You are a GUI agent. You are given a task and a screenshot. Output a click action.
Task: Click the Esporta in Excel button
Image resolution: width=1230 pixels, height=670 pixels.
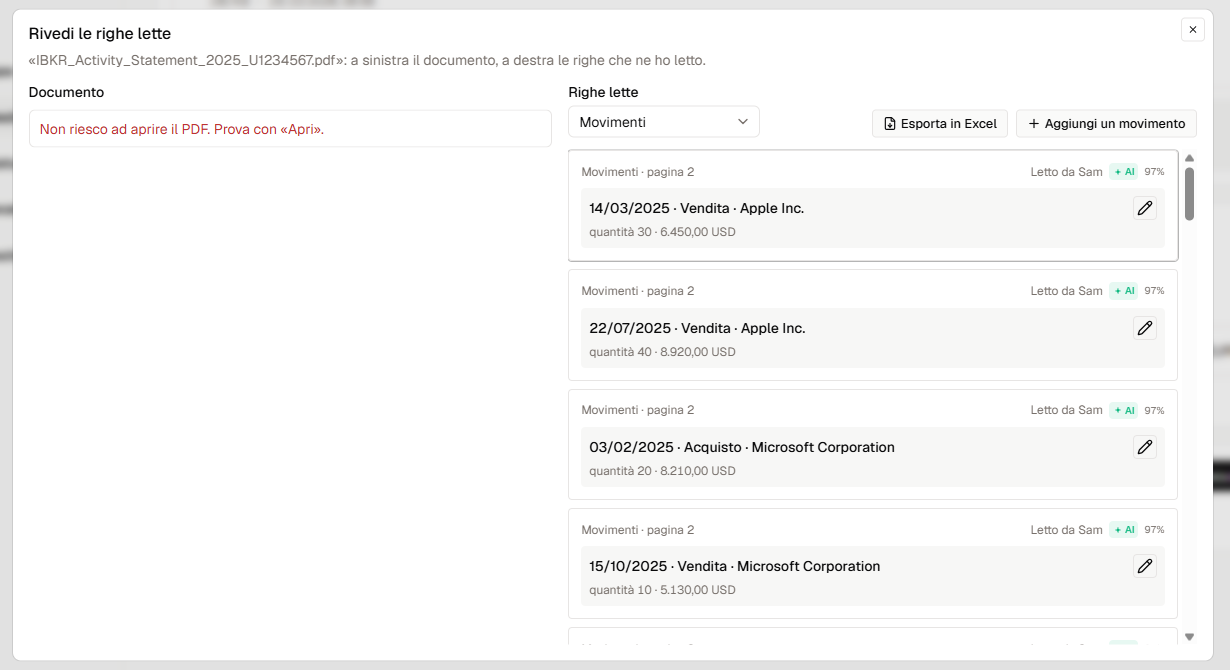click(940, 124)
